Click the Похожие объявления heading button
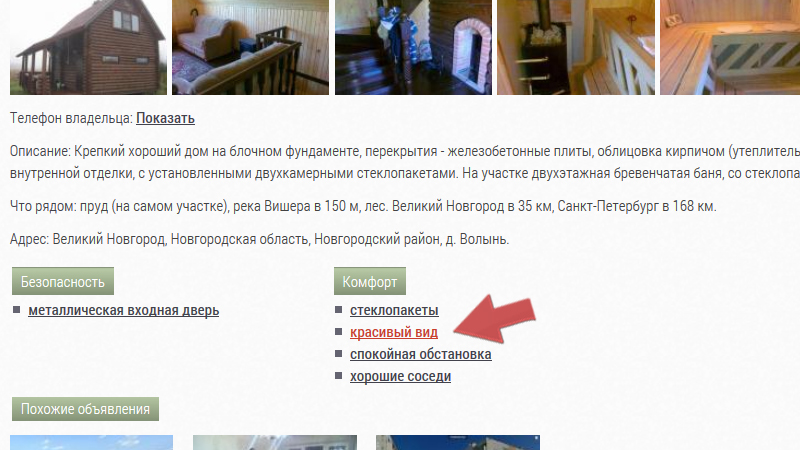Viewport: 800px width, 450px height. pos(85,409)
